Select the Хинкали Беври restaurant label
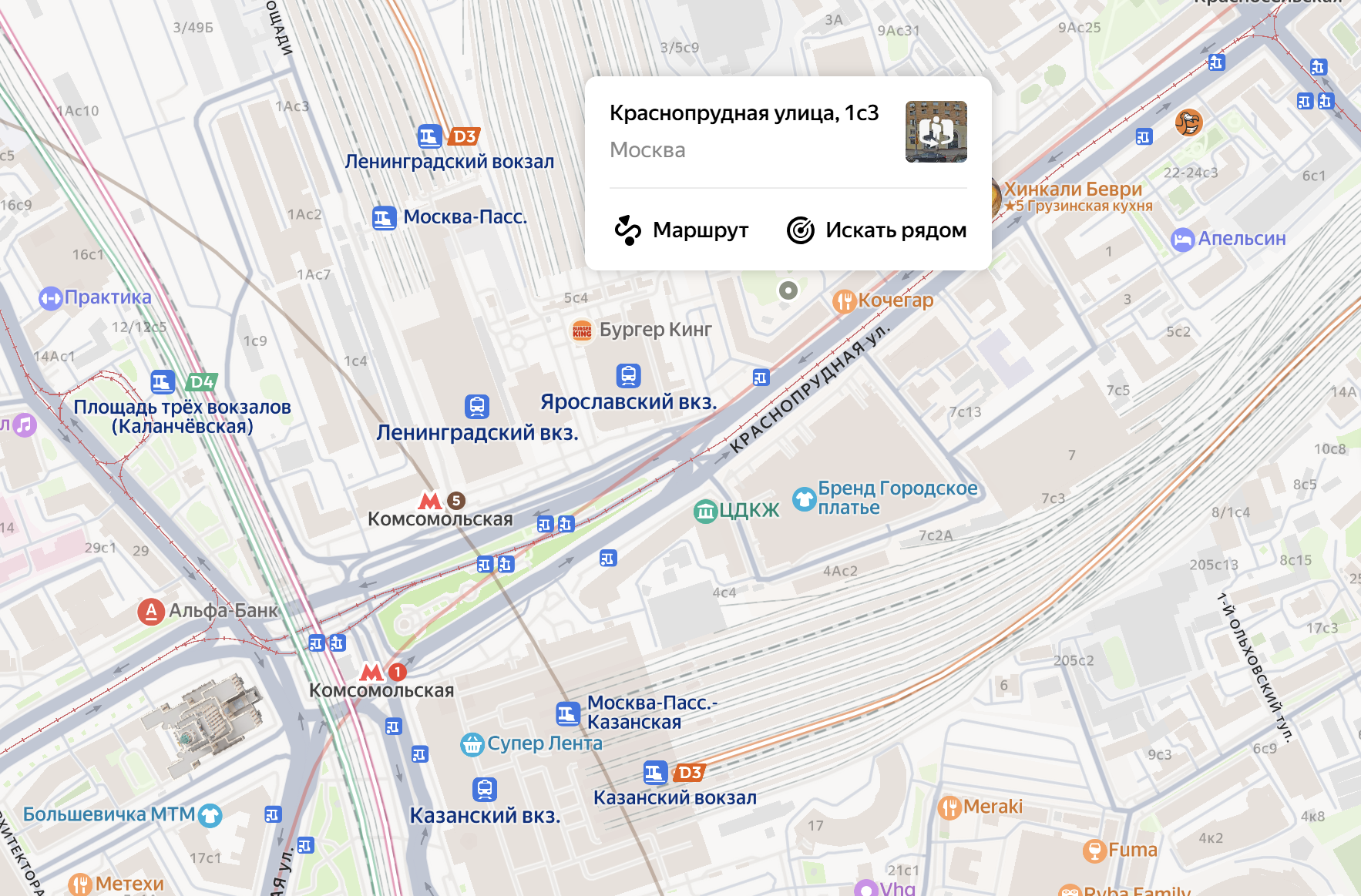This screenshot has height=896, width=1361. [1073, 189]
